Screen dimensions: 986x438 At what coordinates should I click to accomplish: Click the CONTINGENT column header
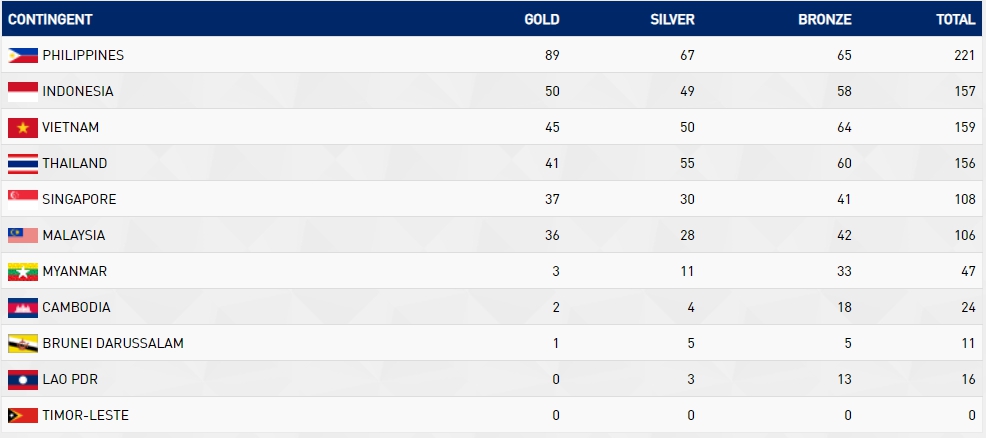[x=50, y=19]
